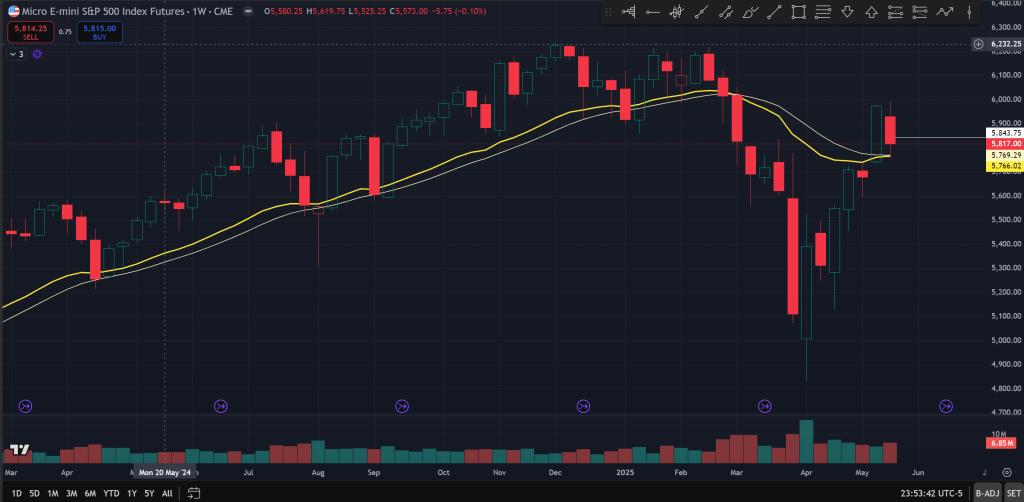Image resolution: width=1024 pixels, height=502 pixels.
Task: Click the TradingView logo on chart
Action: click(x=18, y=449)
